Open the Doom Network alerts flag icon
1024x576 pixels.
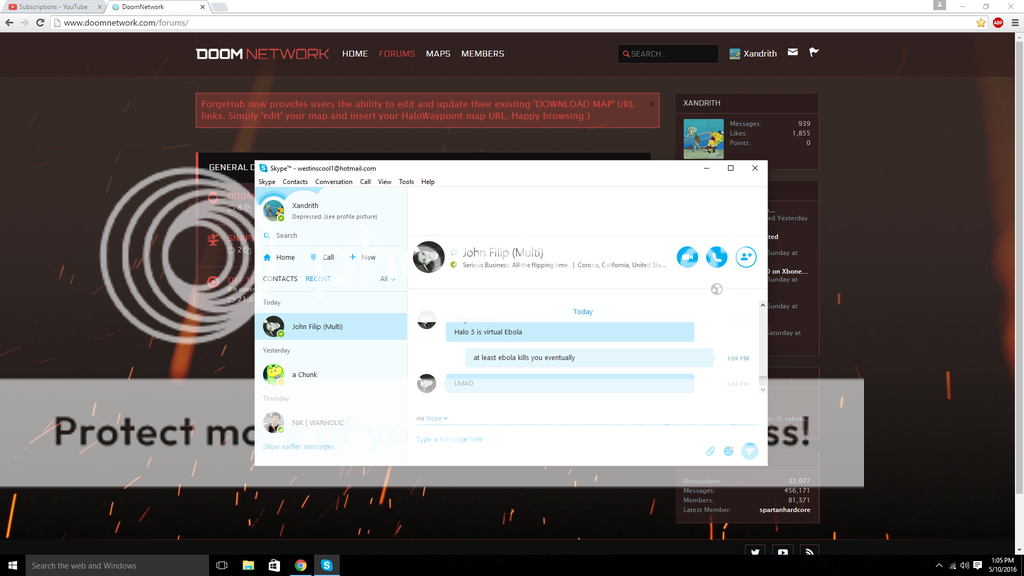[x=814, y=52]
